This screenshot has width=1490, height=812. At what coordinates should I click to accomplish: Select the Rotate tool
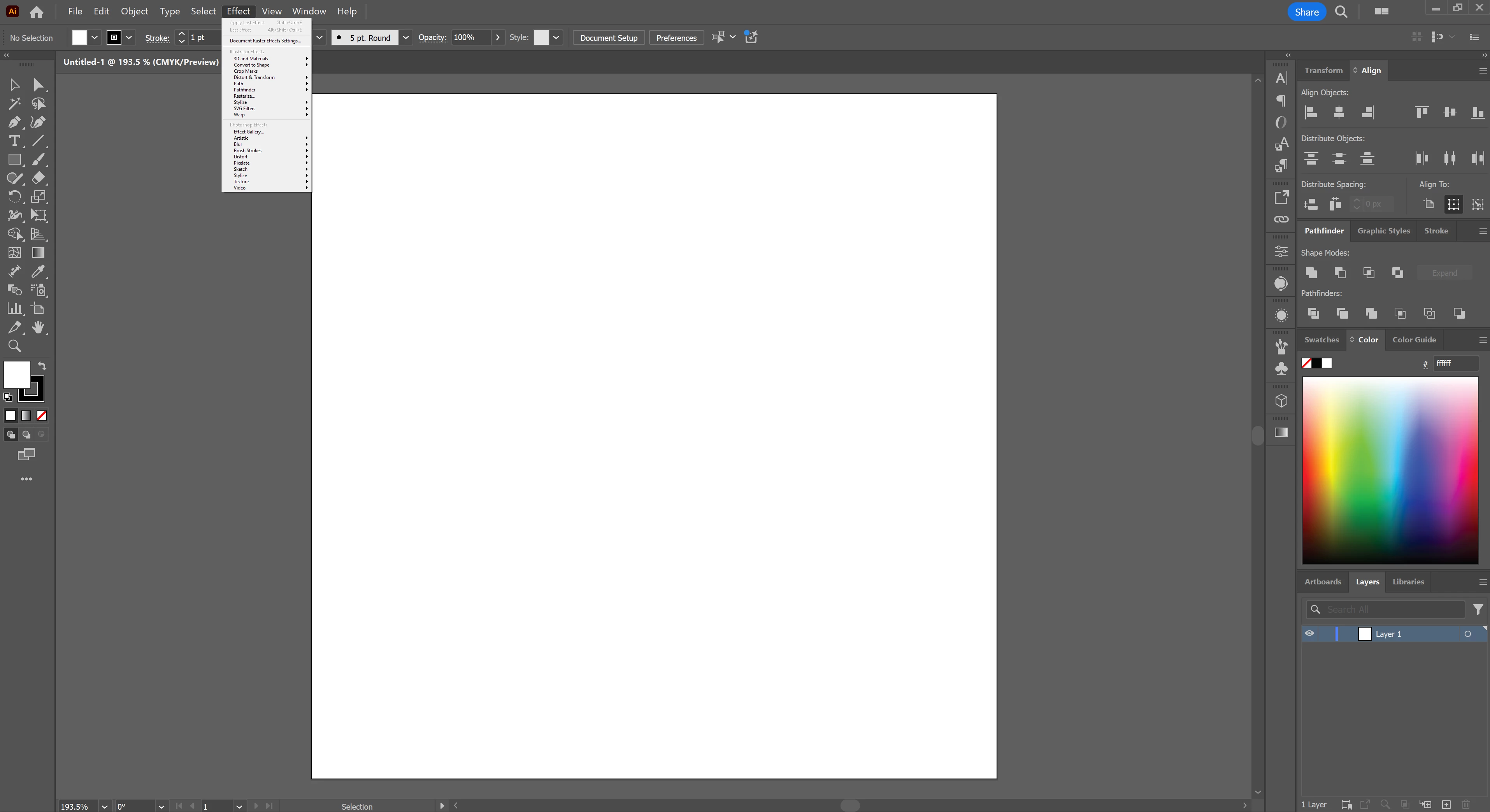coord(14,196)
